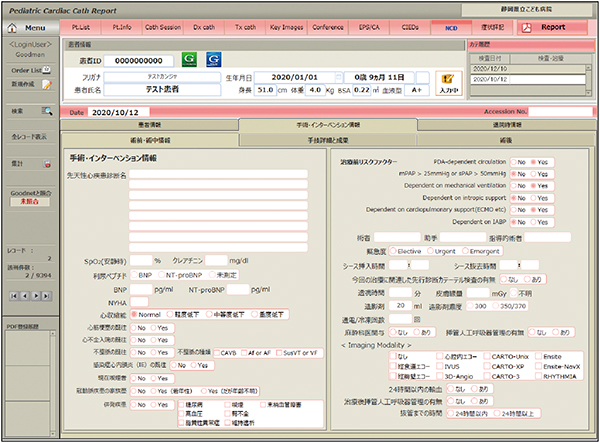Click the blue G patient icon
Screen dimensions: 600x443
coord(212,60)
